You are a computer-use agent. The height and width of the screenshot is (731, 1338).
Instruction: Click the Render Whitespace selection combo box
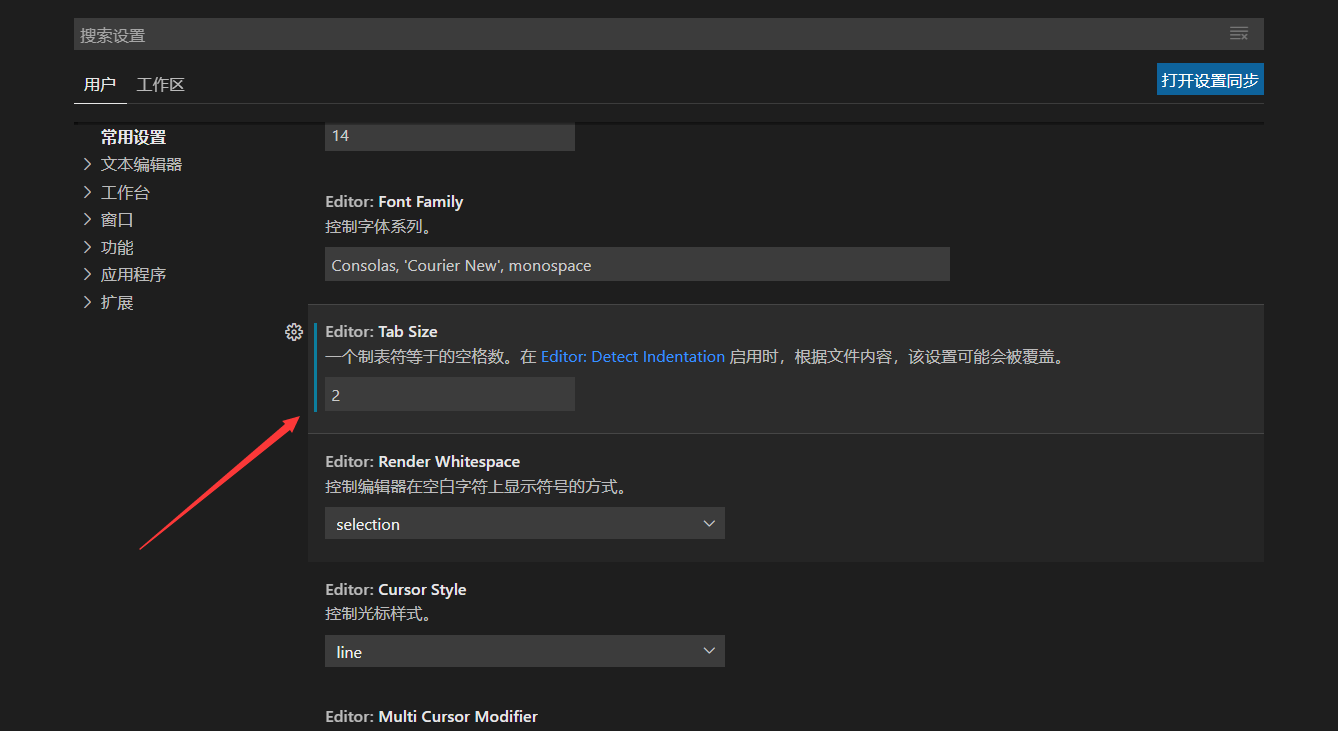pyautogui.click(x=525, y=523)
